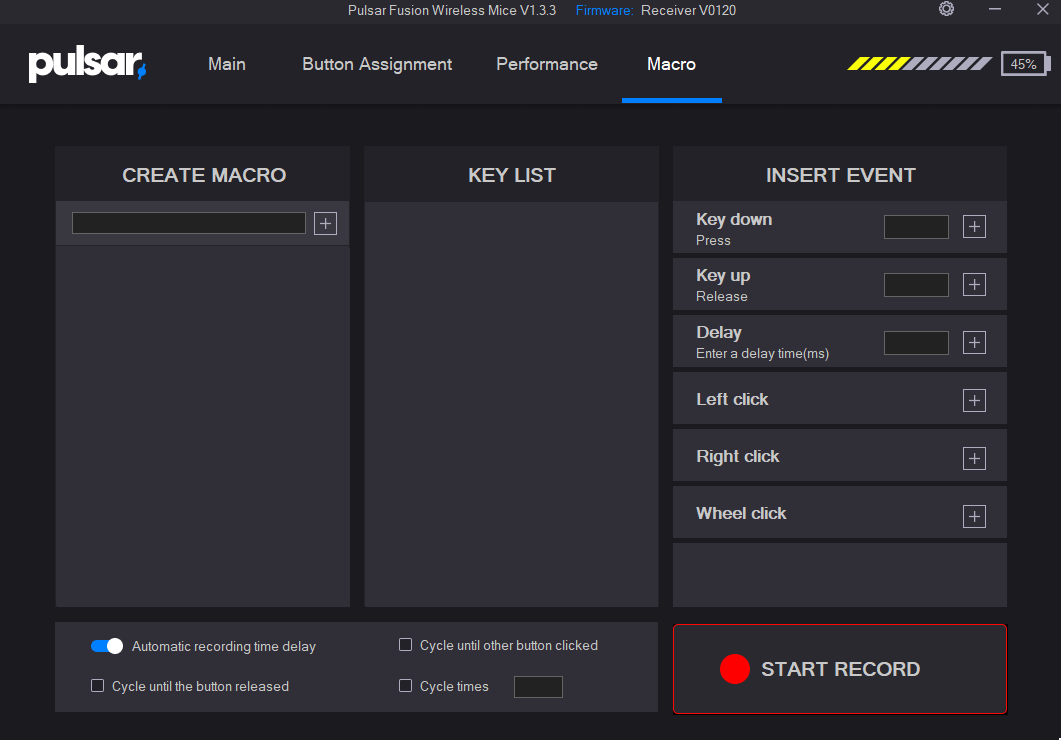Add Delay event using plus icon
1061x740 pixels.
coord(974,342)
